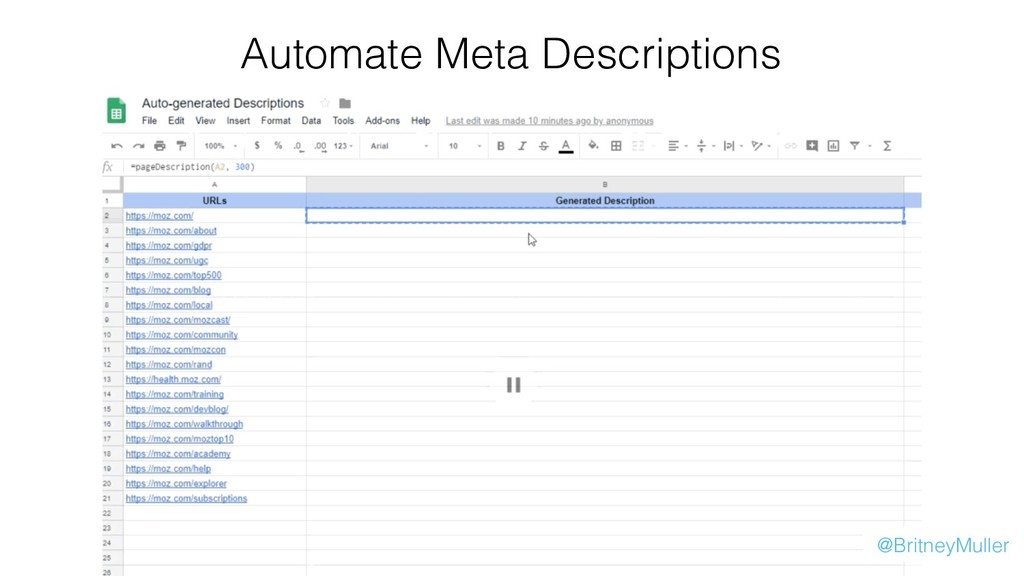Click the document title Auto-generated Descriptions
The width and height of the screenshot is (1024, 576).
223,103
